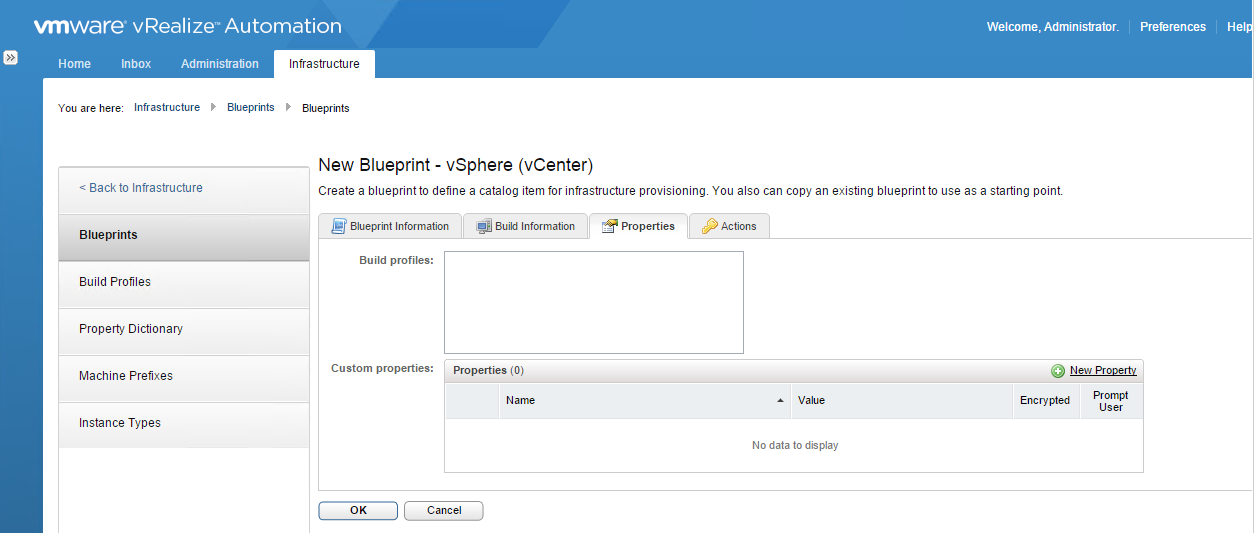1254x533 pixels.
Task: Open Property Dictionary in left menu
Action: (x=184, y=329)
